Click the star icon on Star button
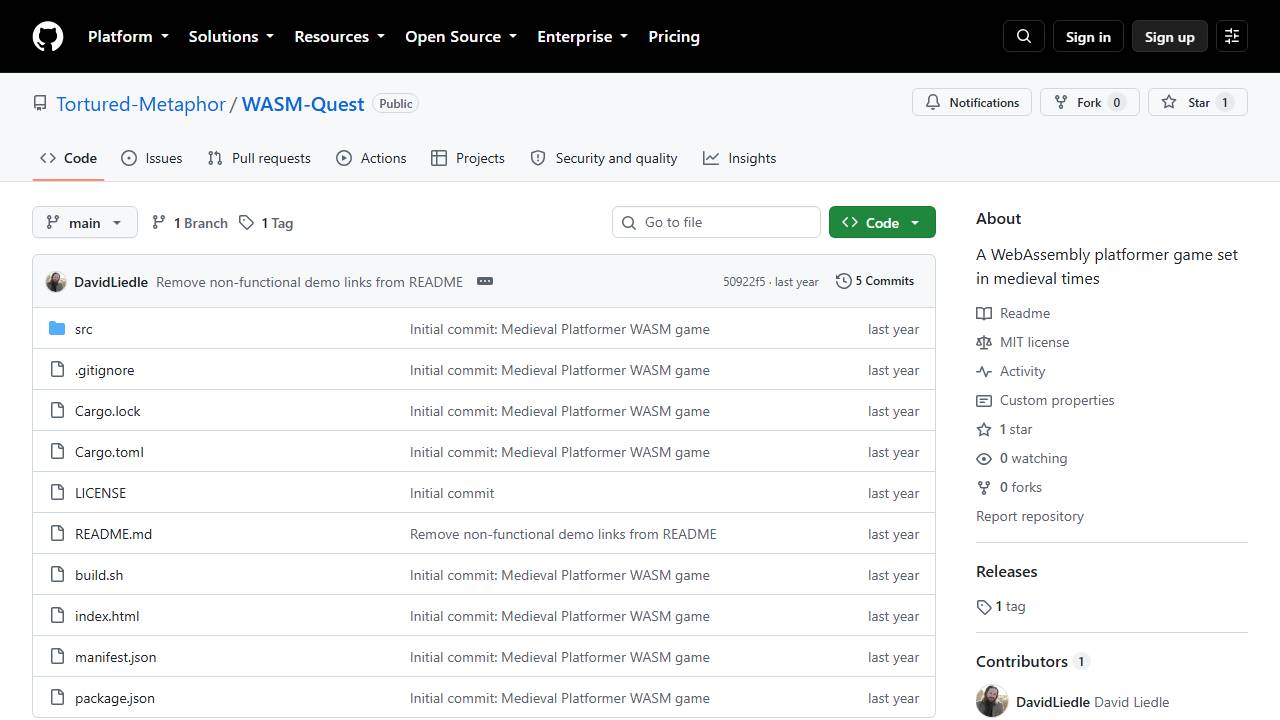This screenshot has width=1280, height=720. 1169,102
